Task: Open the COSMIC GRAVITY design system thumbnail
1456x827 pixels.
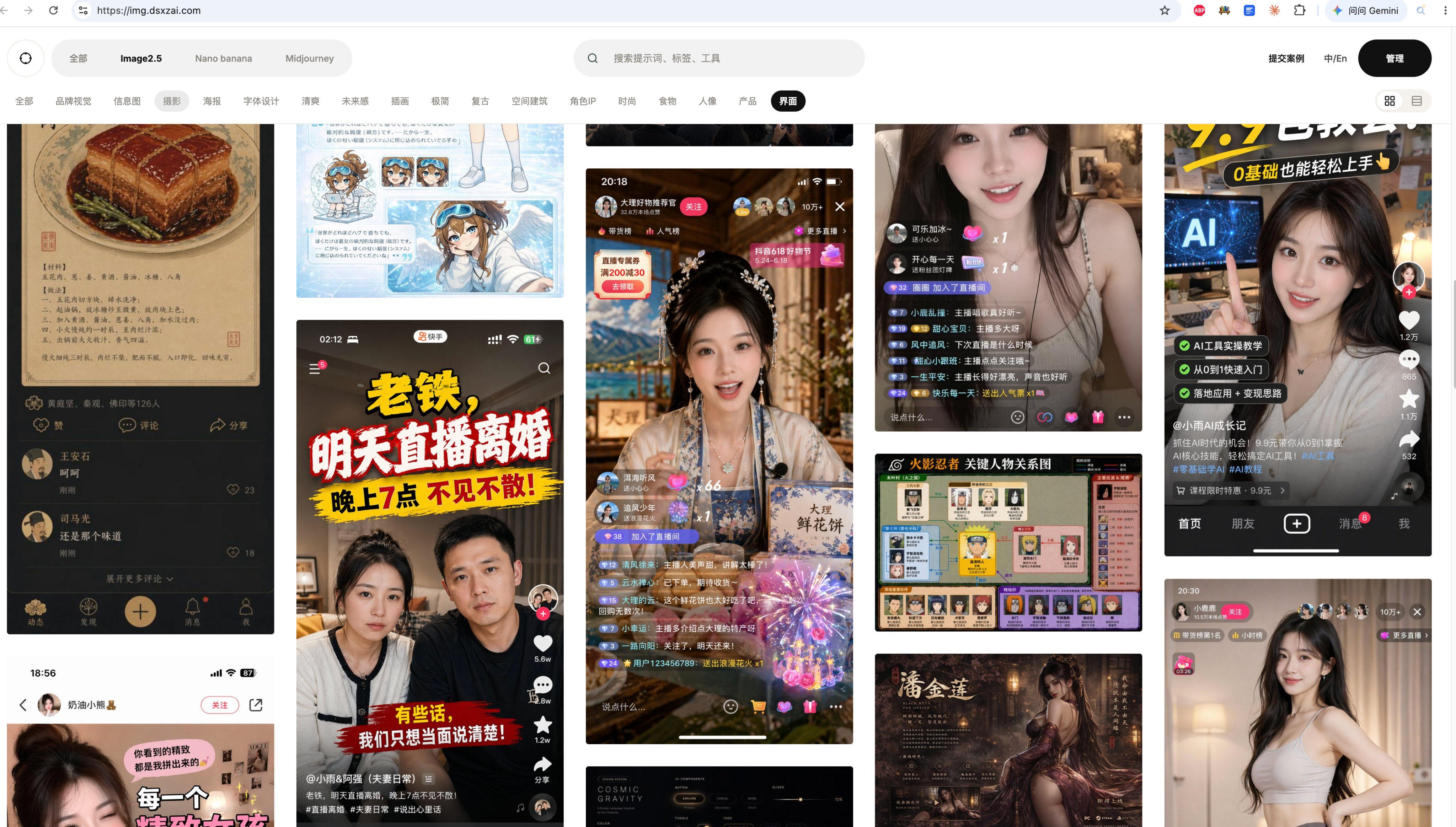Action: point(719,796)
